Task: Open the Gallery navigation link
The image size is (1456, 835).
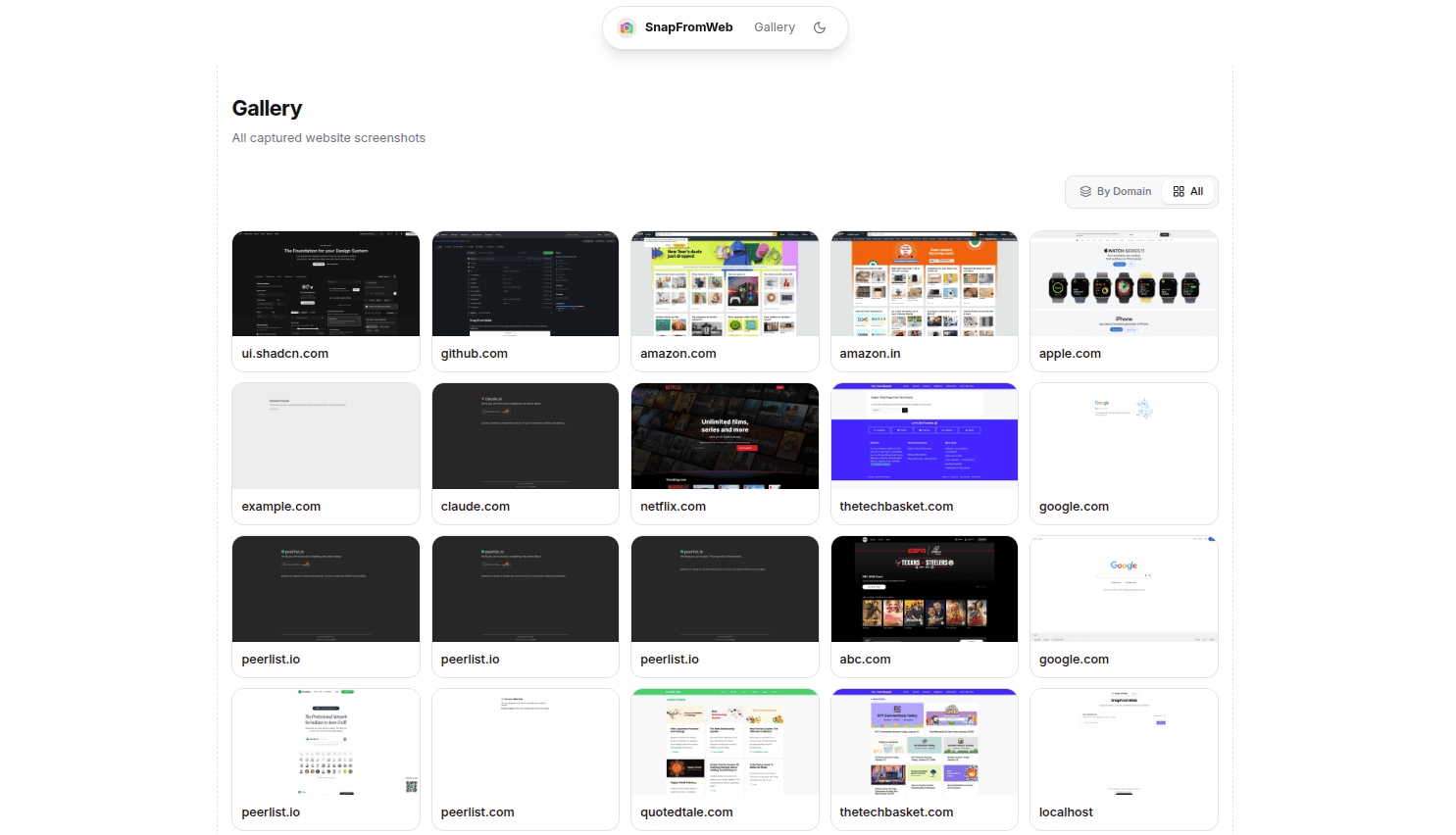Action: (x=774, y=27)
